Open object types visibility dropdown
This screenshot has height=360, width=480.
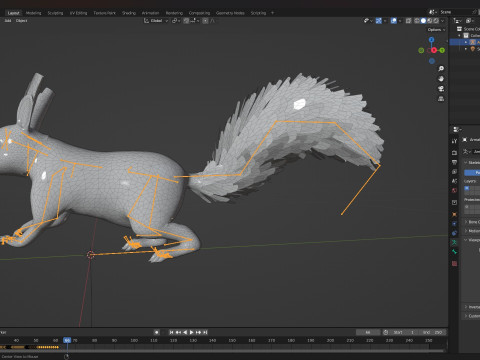pos(368,21)
